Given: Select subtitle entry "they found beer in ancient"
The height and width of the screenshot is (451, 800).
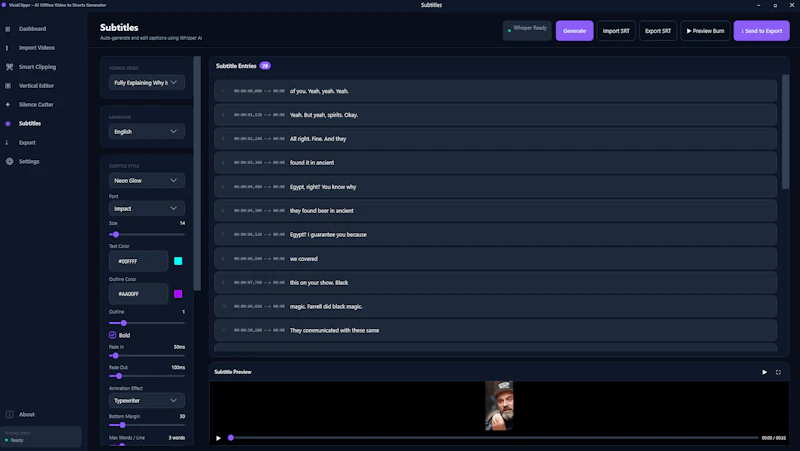Looking at the screenshot, I should [x=495, y=211].
